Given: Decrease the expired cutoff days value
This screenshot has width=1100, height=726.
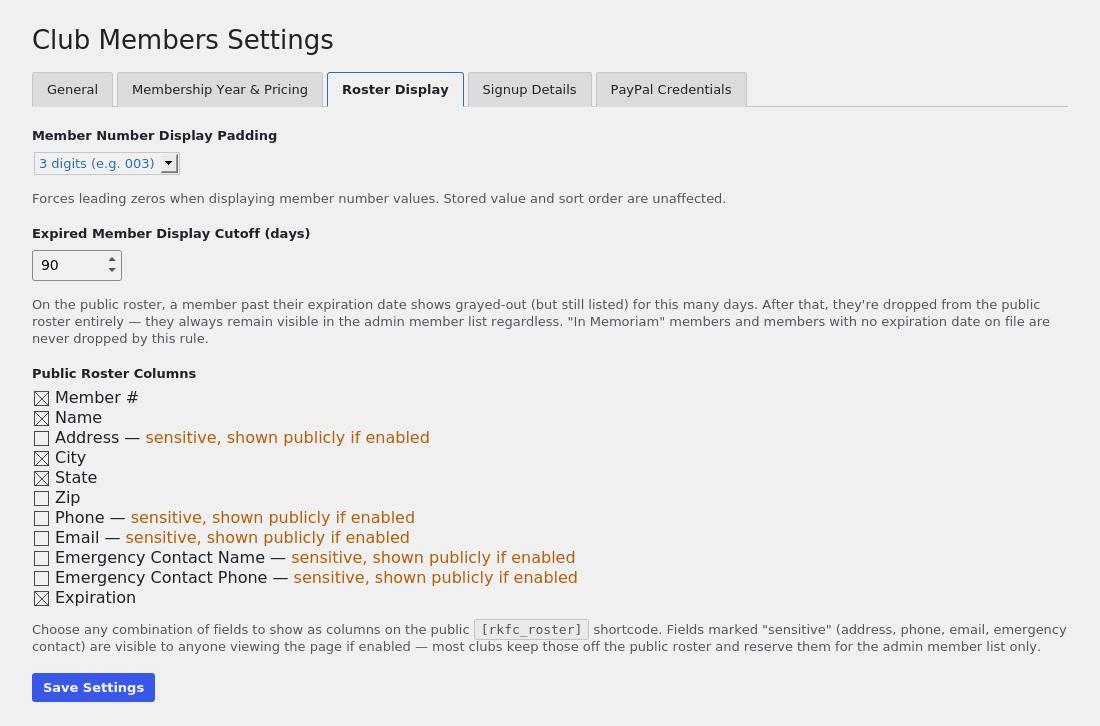Looking at the screenshot, I should click(x=112, y=271).
